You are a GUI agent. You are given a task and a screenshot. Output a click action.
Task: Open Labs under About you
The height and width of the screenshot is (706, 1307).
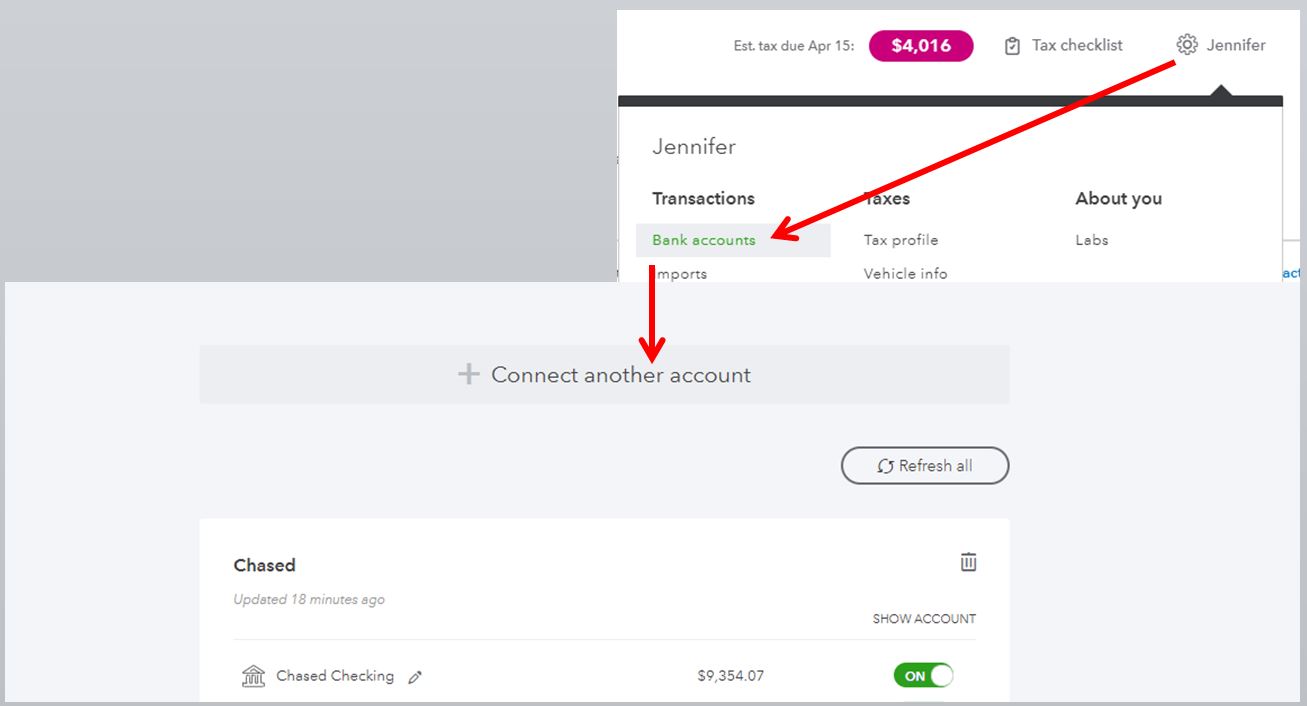(1092, 240)
